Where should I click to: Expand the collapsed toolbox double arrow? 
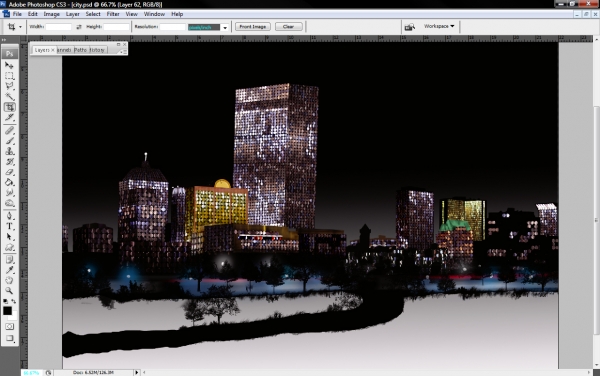point(4,40)
